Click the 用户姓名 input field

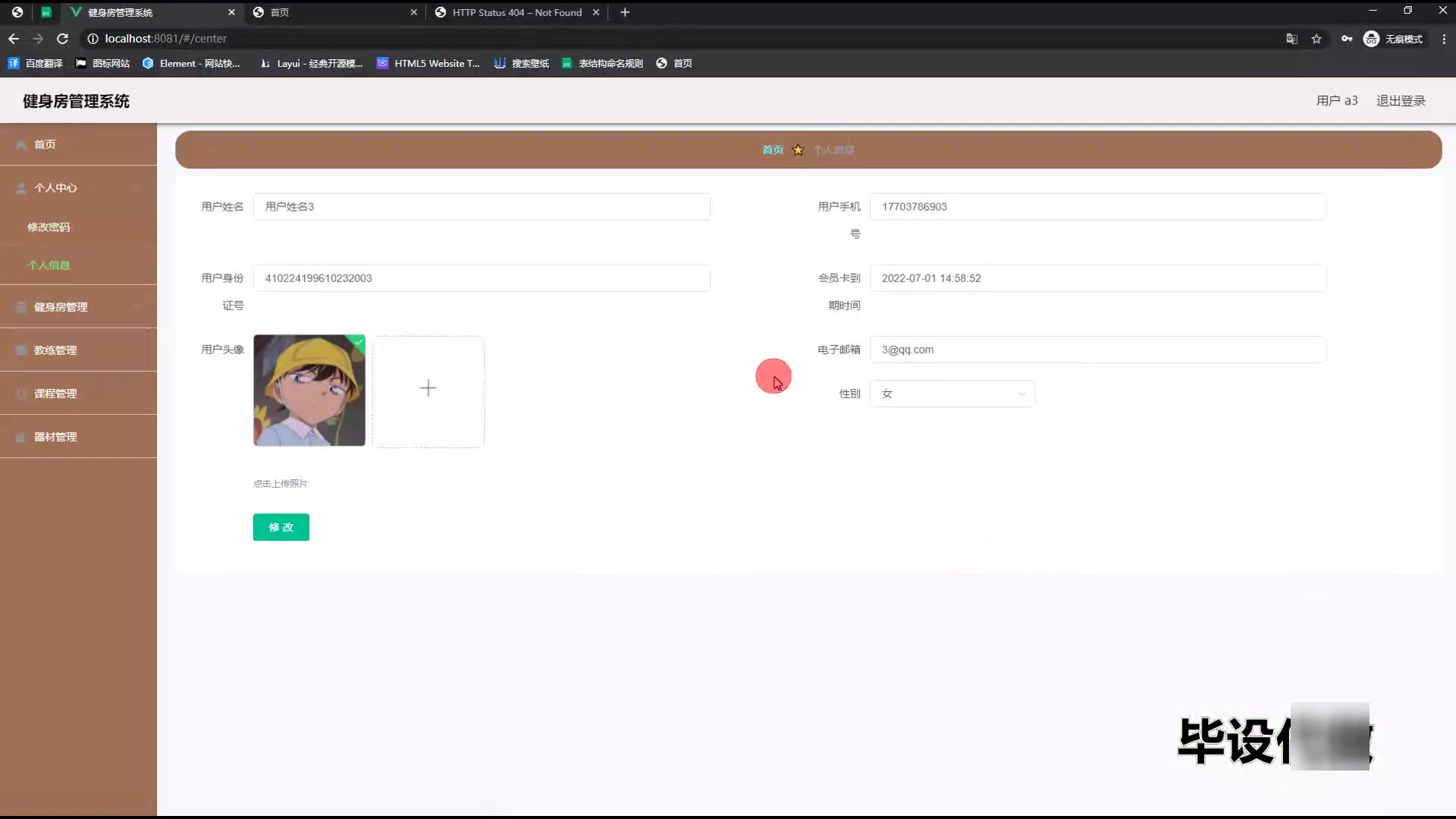click(x=482, y=206)
